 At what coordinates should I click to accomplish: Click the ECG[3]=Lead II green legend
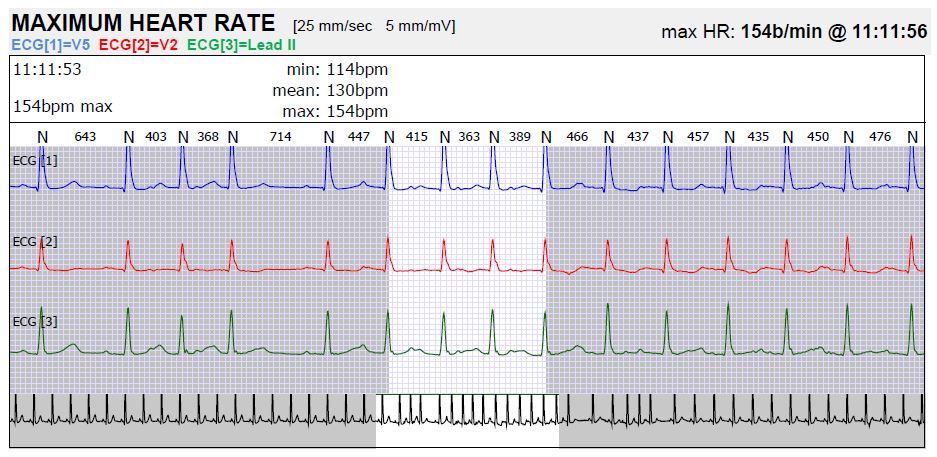pos(241,45)
